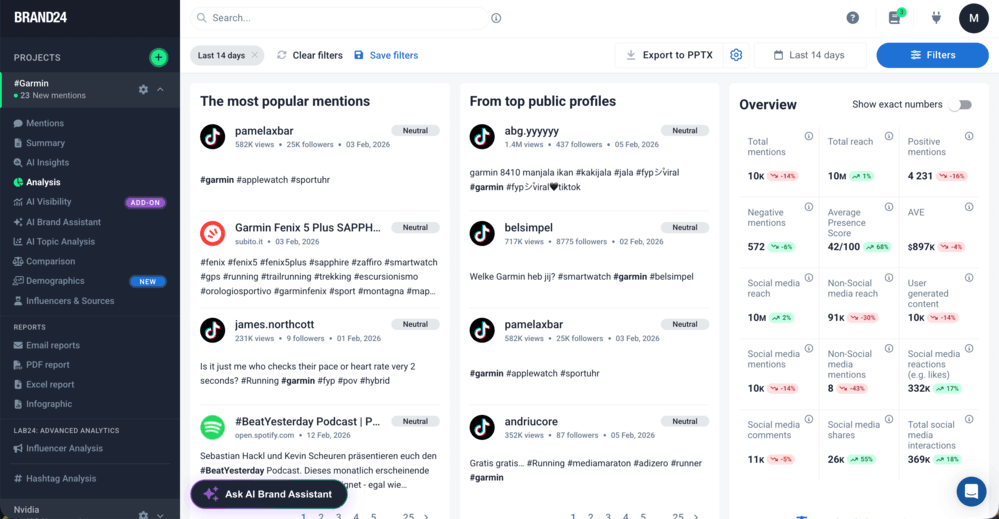The image size is (999, 519).
Task: Open the live chat bubble icon
Action: point(970,491)
